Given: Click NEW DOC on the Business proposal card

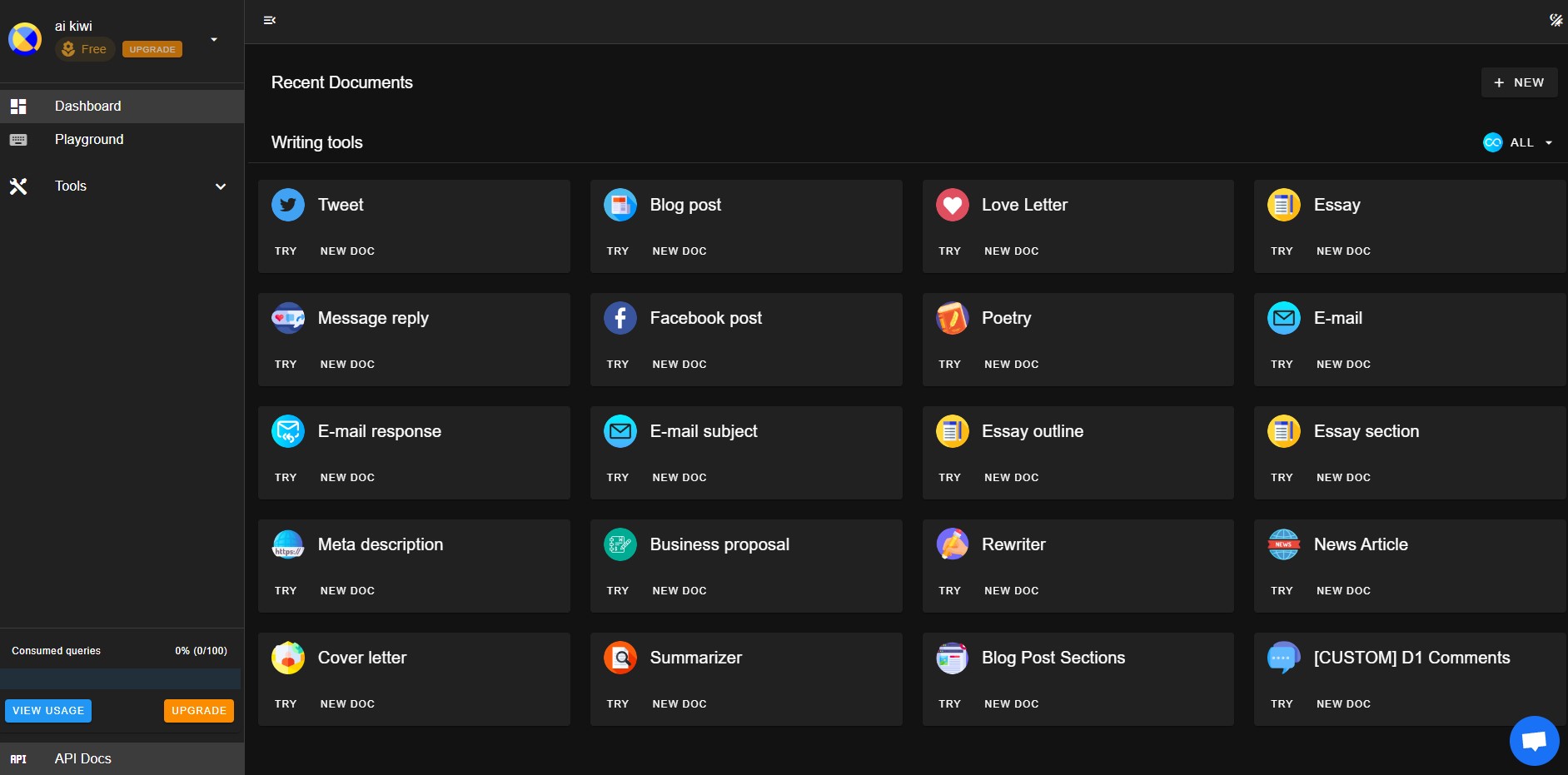Looking at the screenshot, I should pyautogui.click(x=679, y=590).
